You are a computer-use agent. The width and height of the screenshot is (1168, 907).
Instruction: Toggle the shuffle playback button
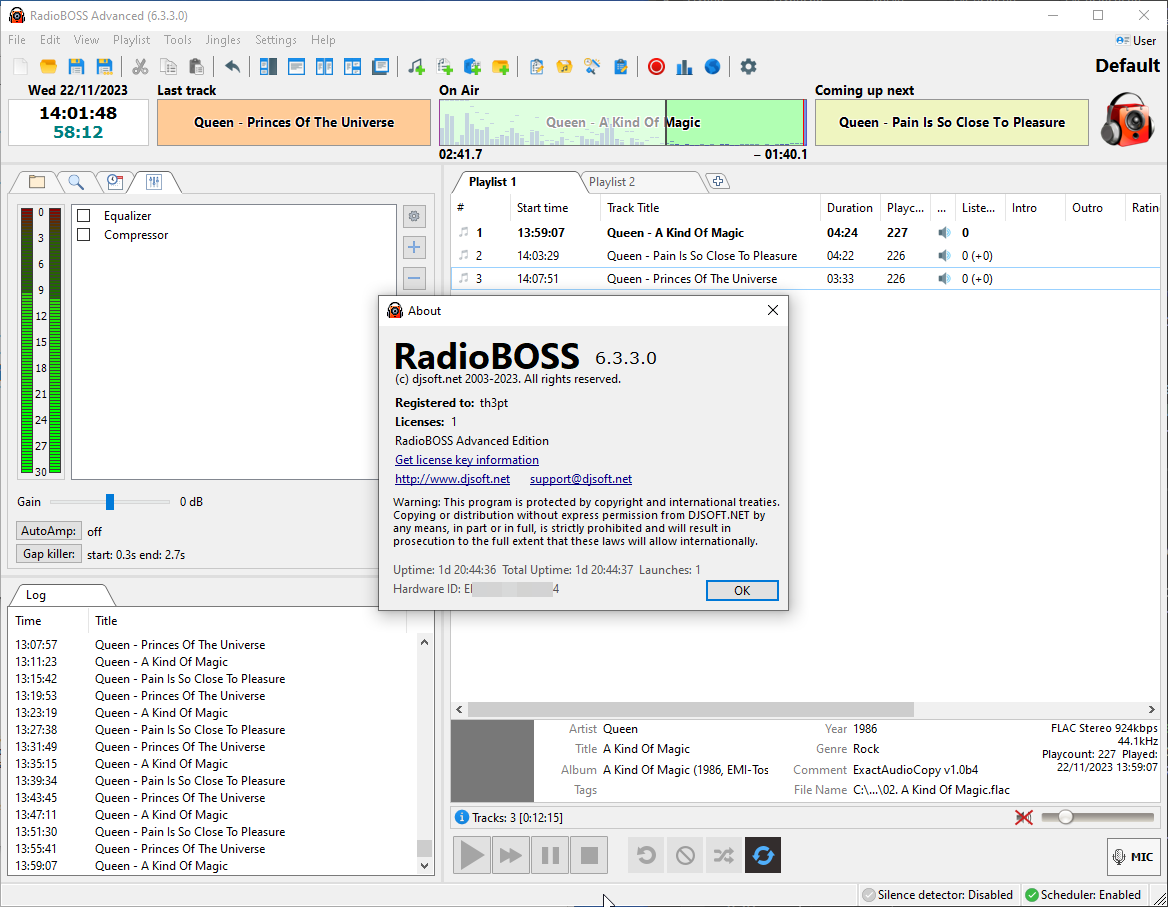point(723,855)
